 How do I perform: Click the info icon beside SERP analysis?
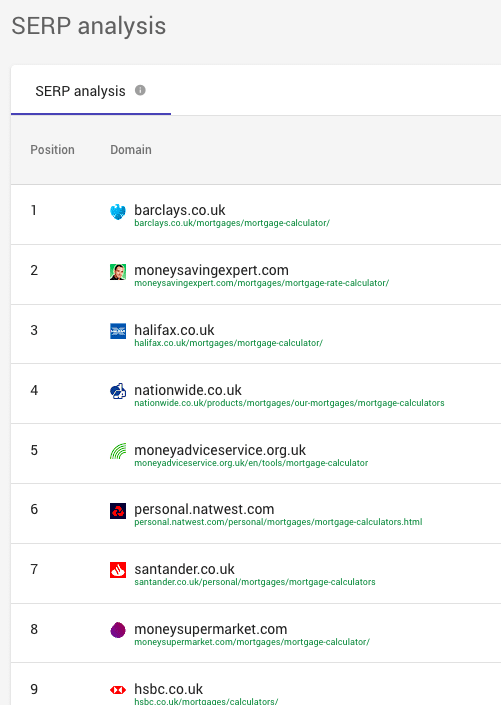pos(140,90)
